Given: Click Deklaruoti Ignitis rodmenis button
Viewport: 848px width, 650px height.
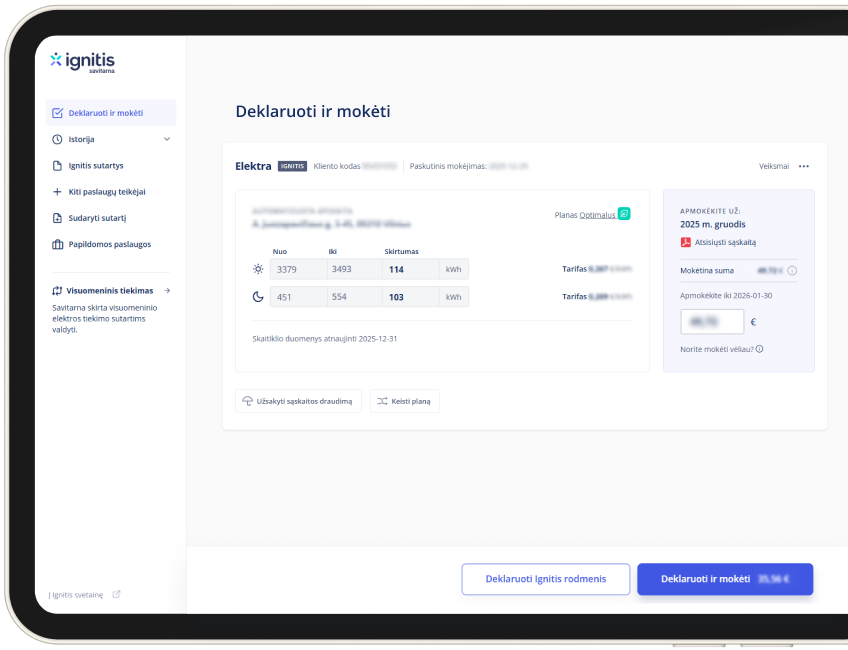Looking at the screenshot, I should 546,579.
